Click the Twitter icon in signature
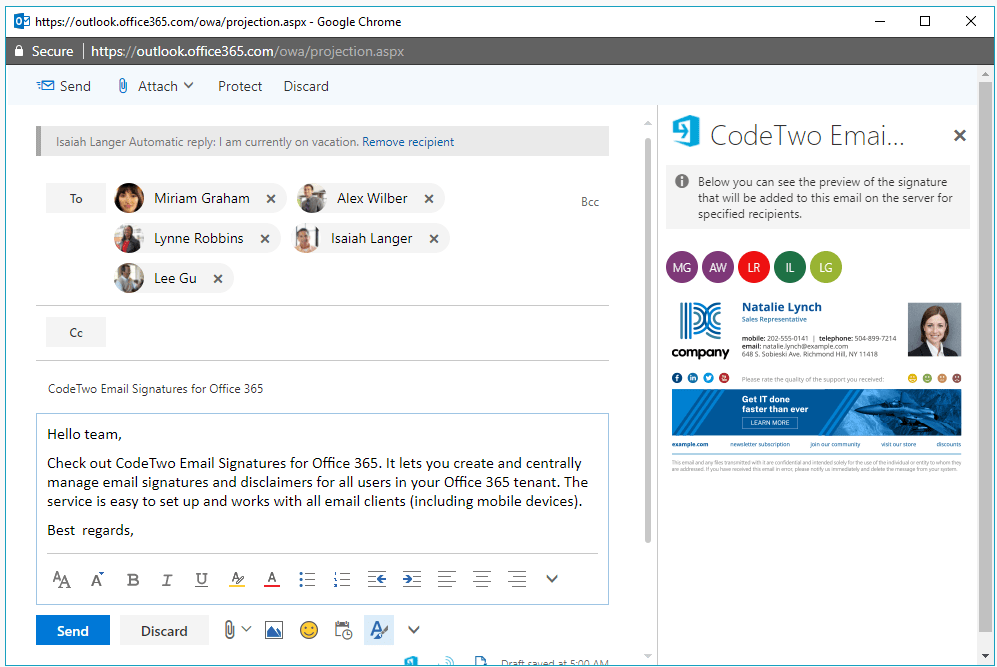 708,378
